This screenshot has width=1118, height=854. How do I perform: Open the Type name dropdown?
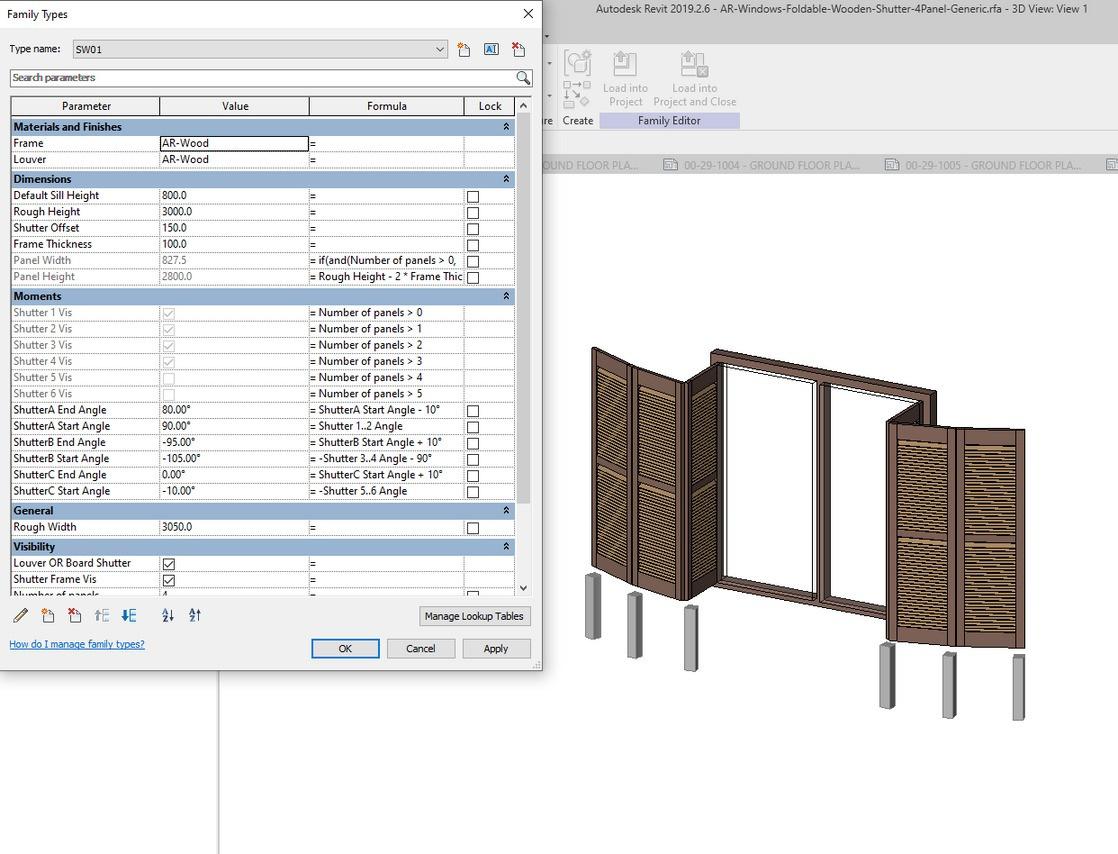tap(440, 49)
